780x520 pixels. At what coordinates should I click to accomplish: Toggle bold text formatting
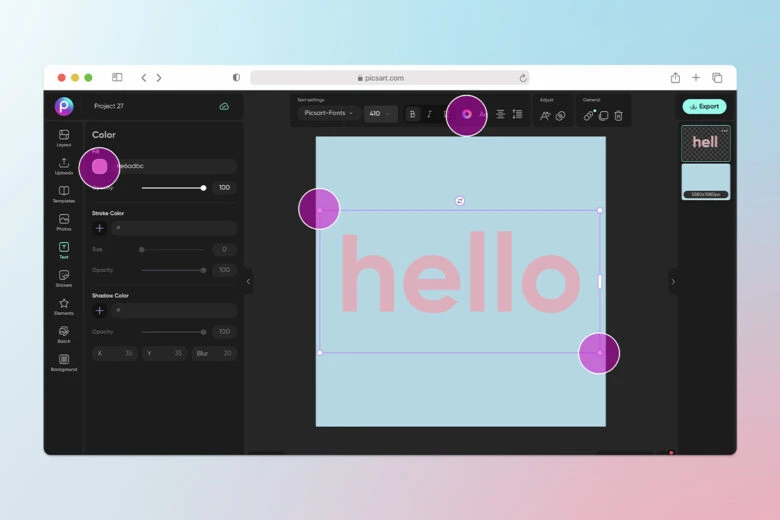[x=413, y=114]
